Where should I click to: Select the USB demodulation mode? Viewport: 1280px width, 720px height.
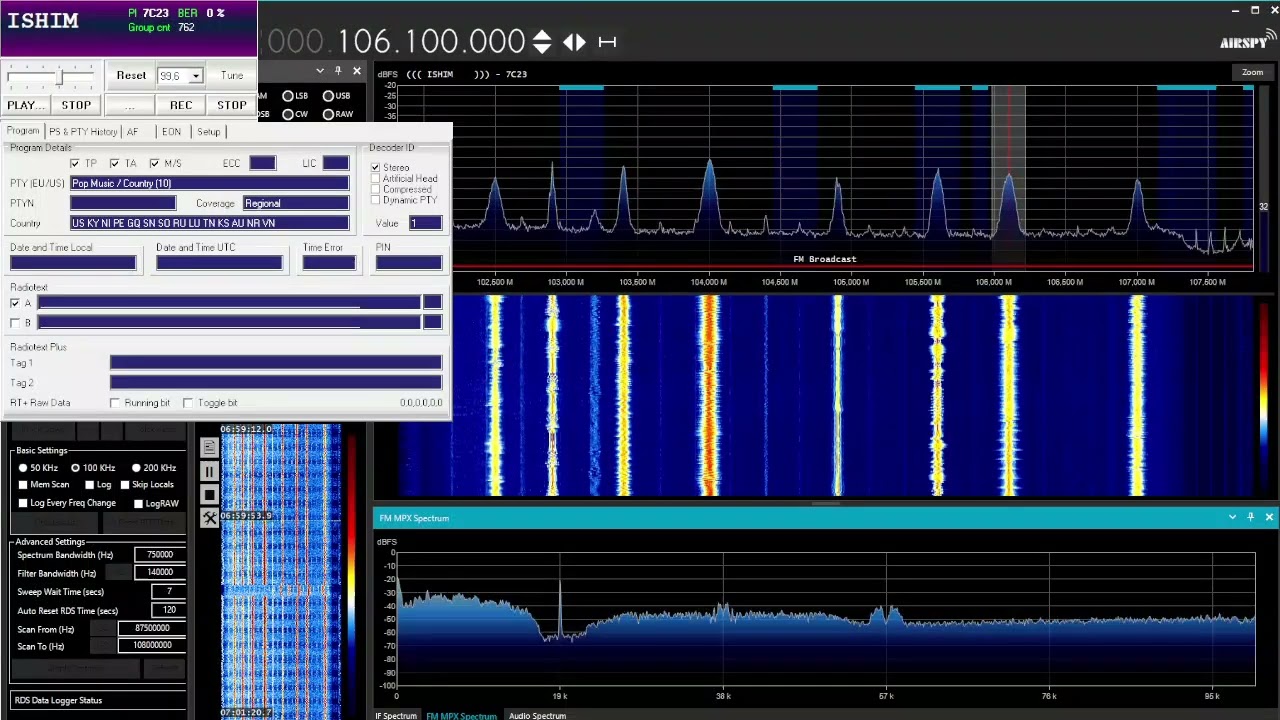[329, 96]
